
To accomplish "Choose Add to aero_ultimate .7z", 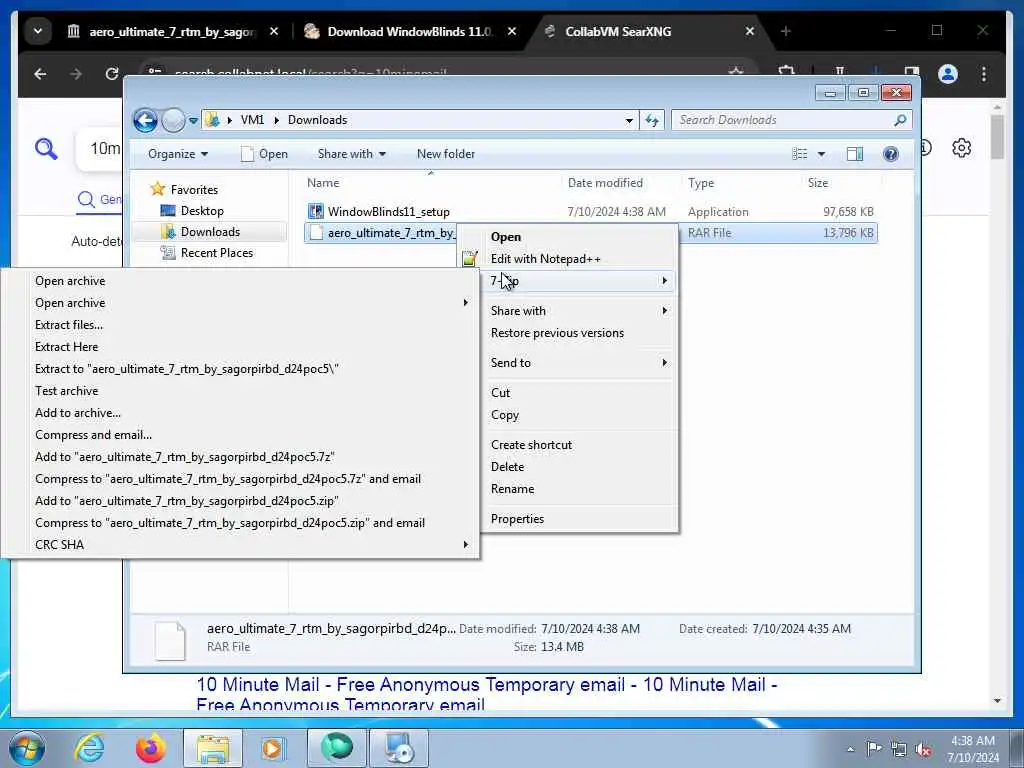I will pyautogui.click(x=240, y=457).
